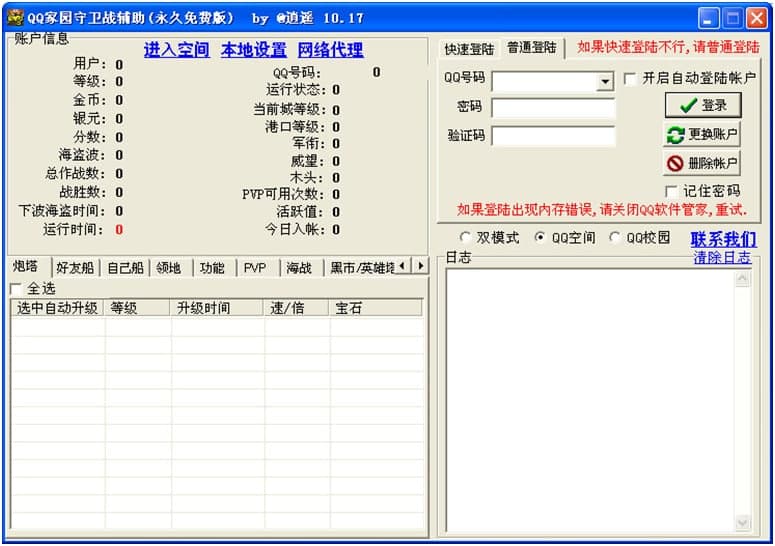Focus the 密码 password field

(x=554, y=108)
